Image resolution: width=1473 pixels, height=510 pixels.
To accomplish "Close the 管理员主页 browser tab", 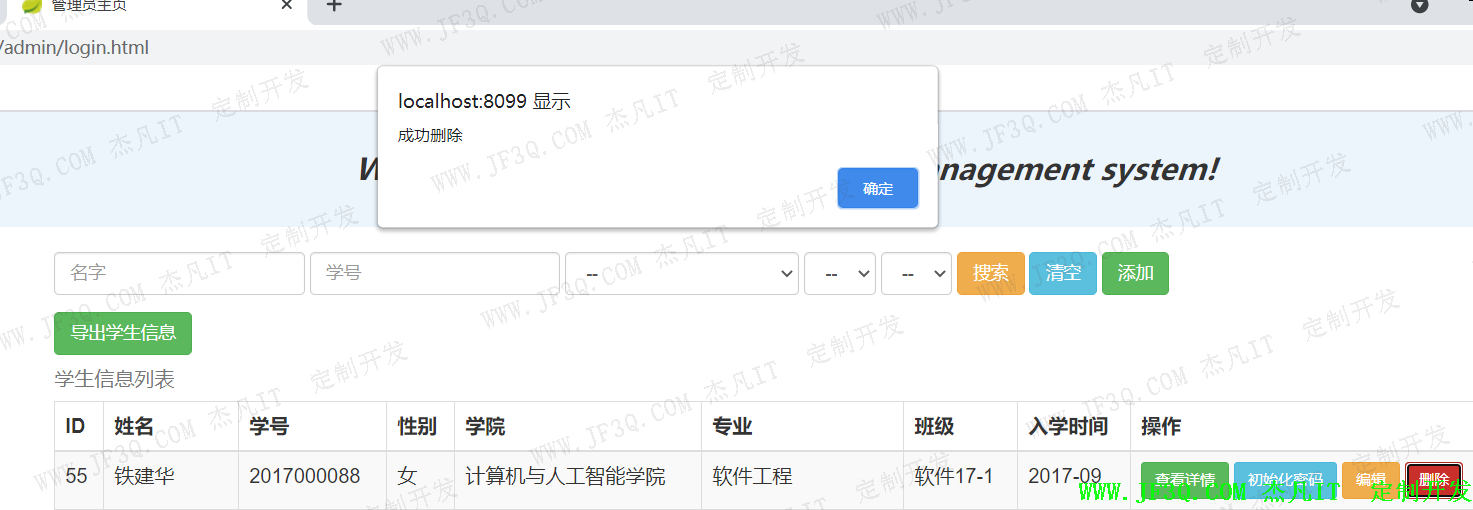I will point(287,6).
